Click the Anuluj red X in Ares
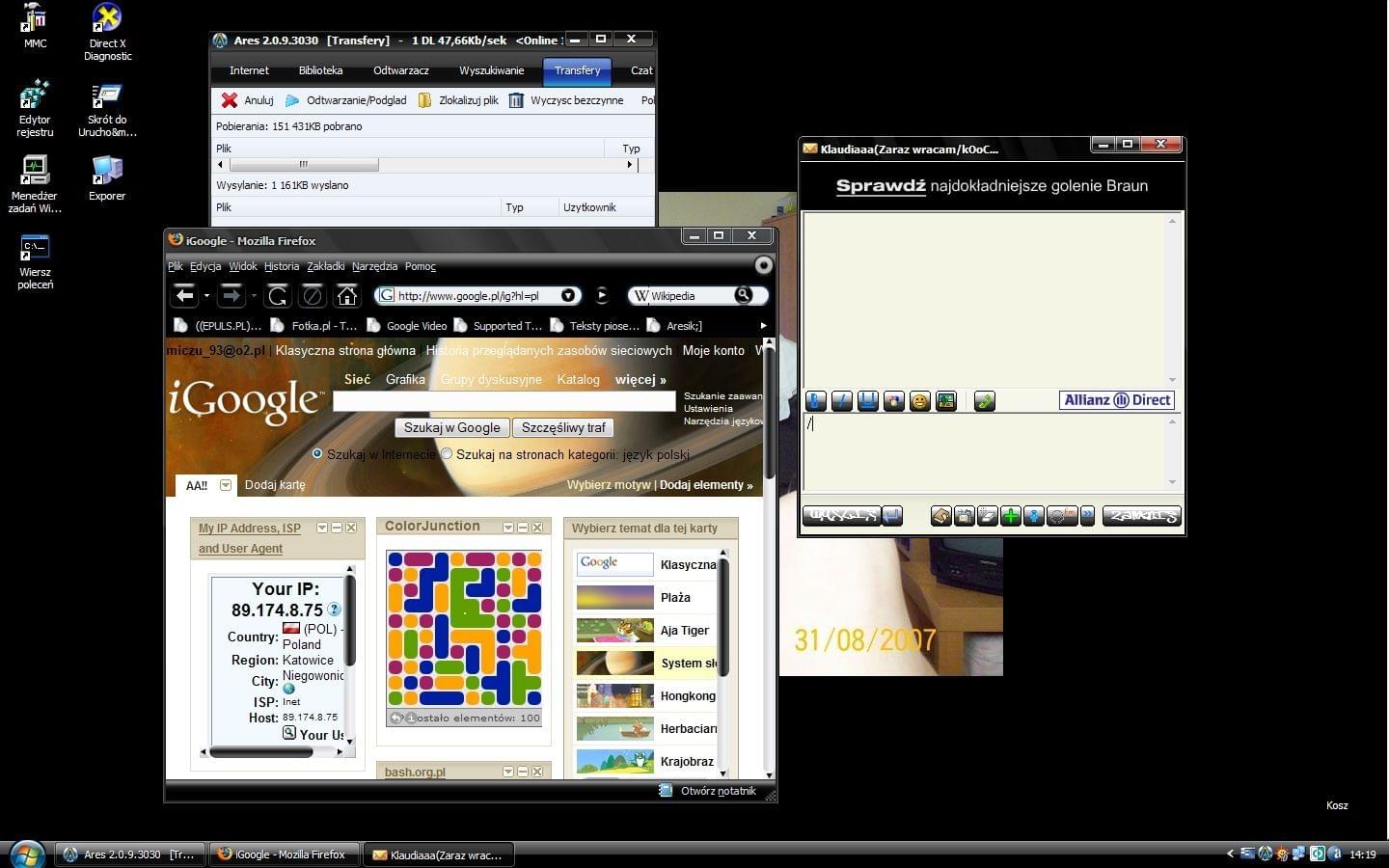The width and height of the screenshot is (1389, 868). click(x=230, y=100)
